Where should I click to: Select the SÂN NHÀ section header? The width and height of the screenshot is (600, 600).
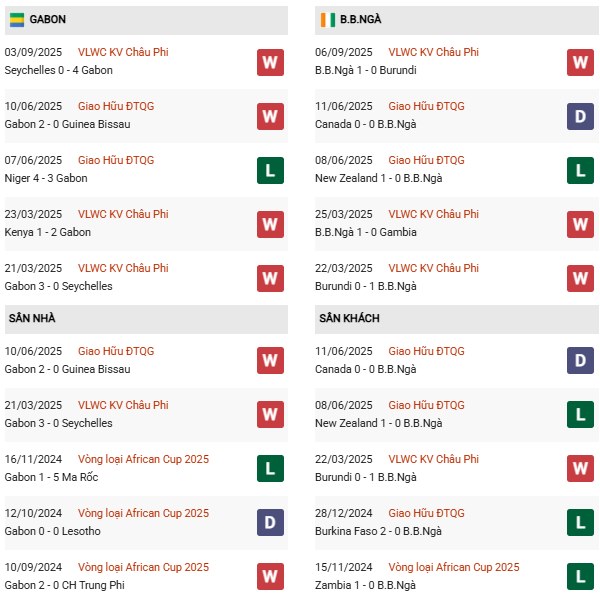coord(32,318)
